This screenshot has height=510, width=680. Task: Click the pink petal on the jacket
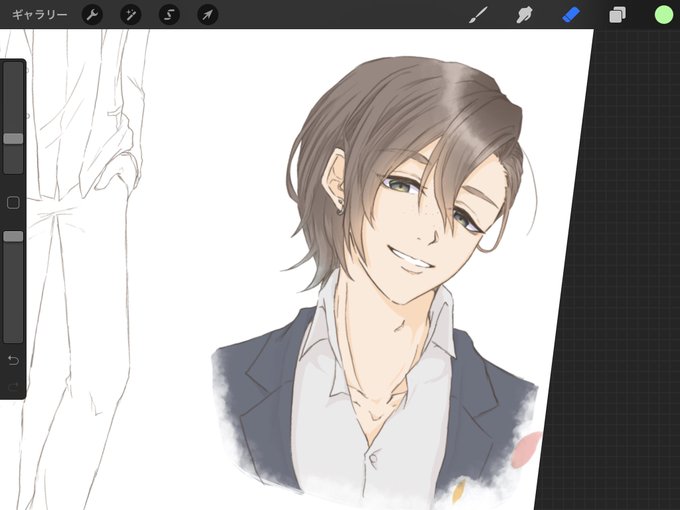[526, 450]
